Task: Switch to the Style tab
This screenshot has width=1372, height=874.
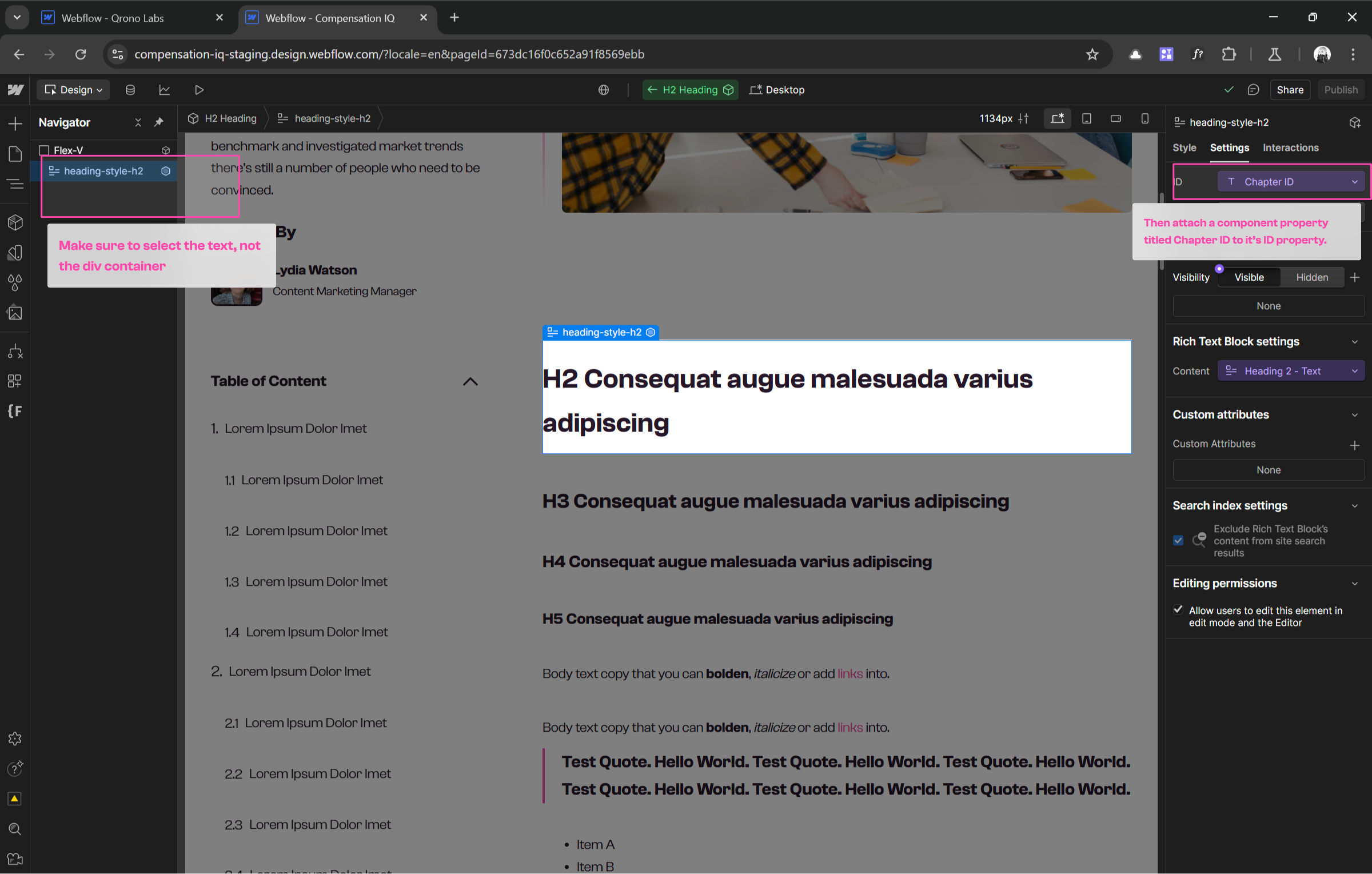Action: (x=1184, y=147)
